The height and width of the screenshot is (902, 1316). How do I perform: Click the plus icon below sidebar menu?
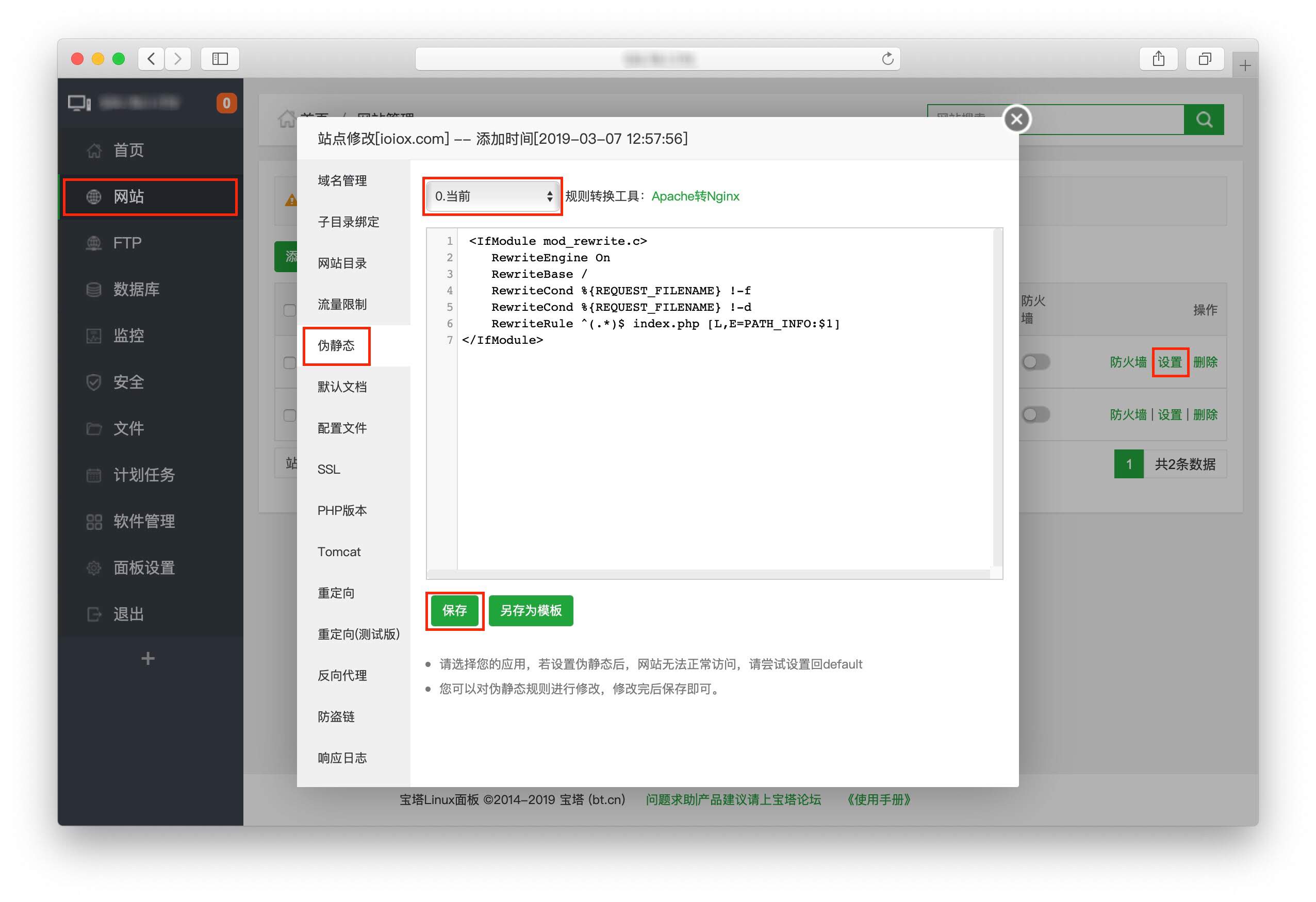click(148, 658)
